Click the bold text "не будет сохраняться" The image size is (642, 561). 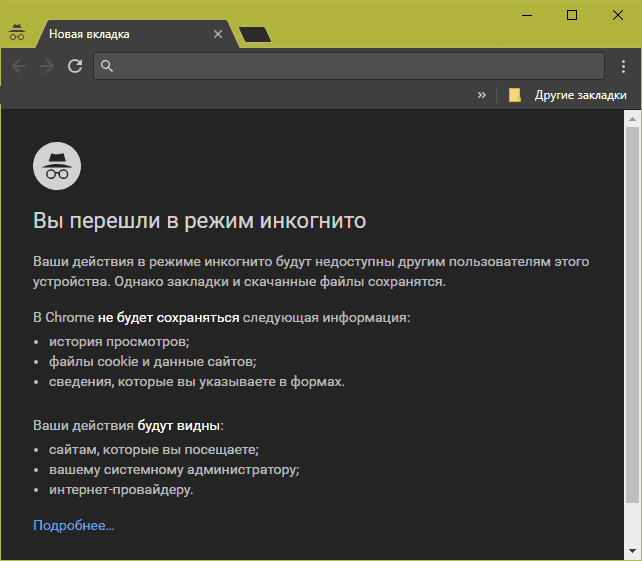tap(168, 318)
